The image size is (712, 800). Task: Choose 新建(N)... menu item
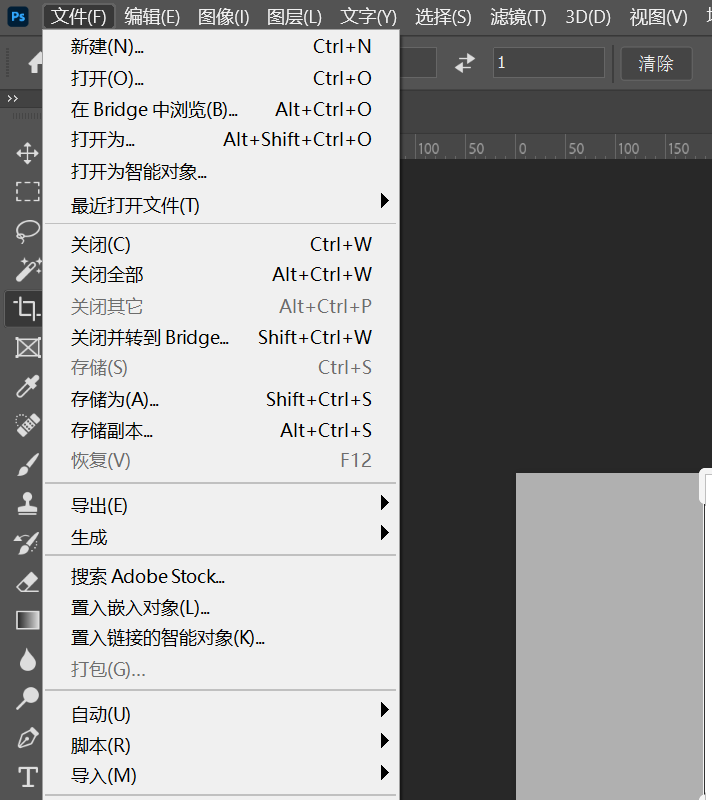click(221, 47)
